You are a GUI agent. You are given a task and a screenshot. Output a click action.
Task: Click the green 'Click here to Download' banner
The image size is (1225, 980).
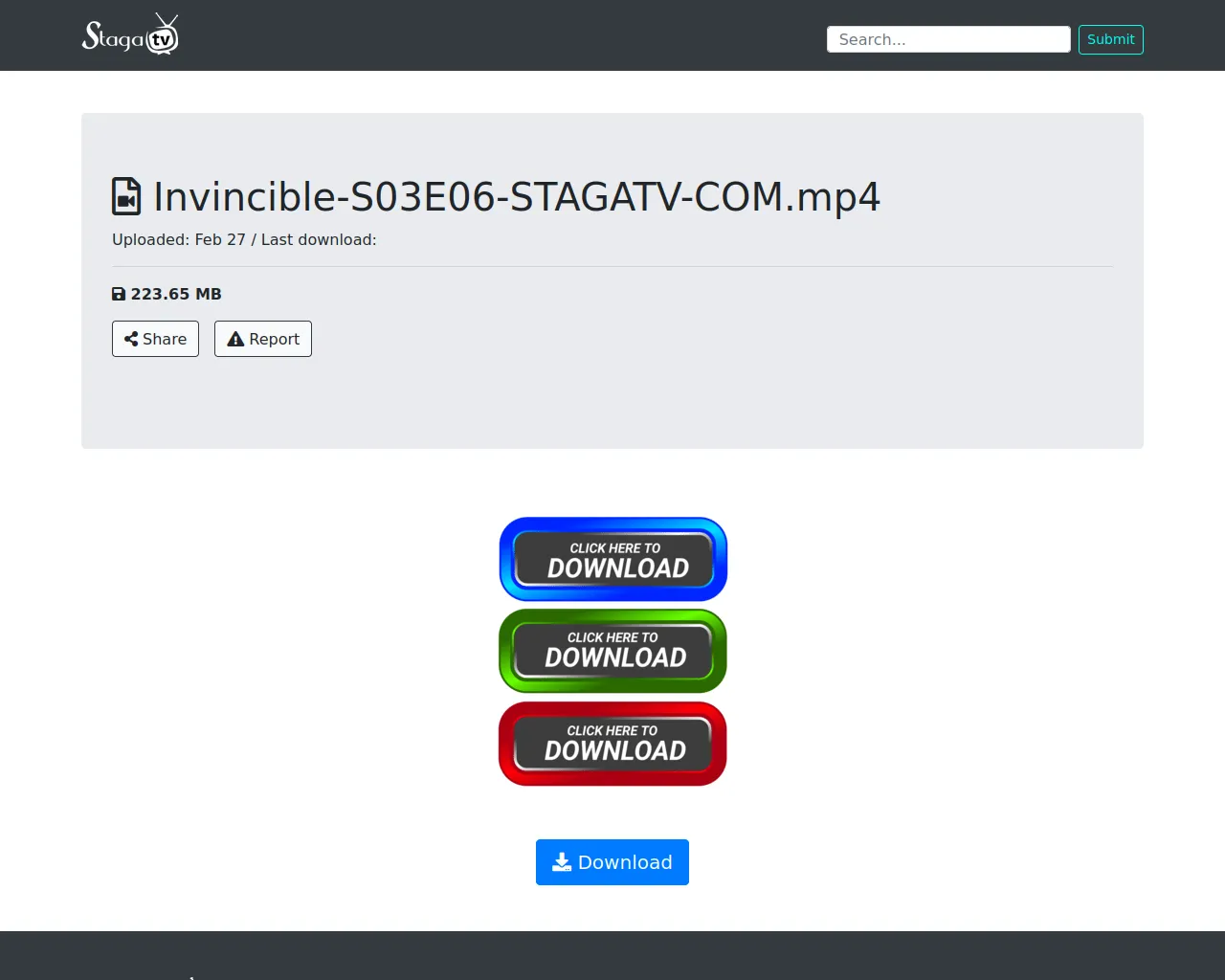pyautogui.click(x=612, y=651)
